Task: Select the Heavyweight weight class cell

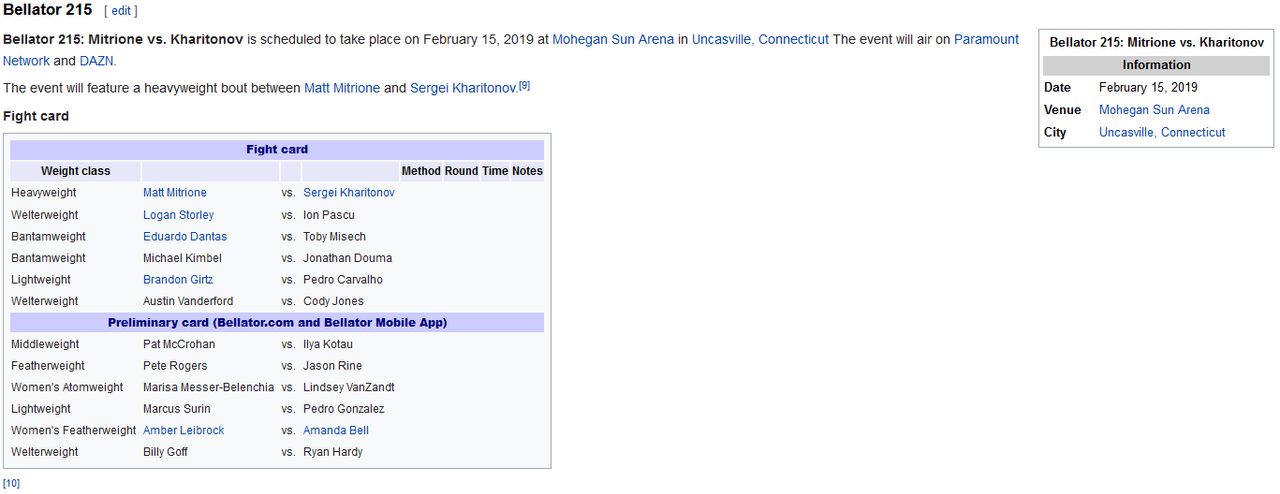Action: pyautogui.click(x=44, y=193)
